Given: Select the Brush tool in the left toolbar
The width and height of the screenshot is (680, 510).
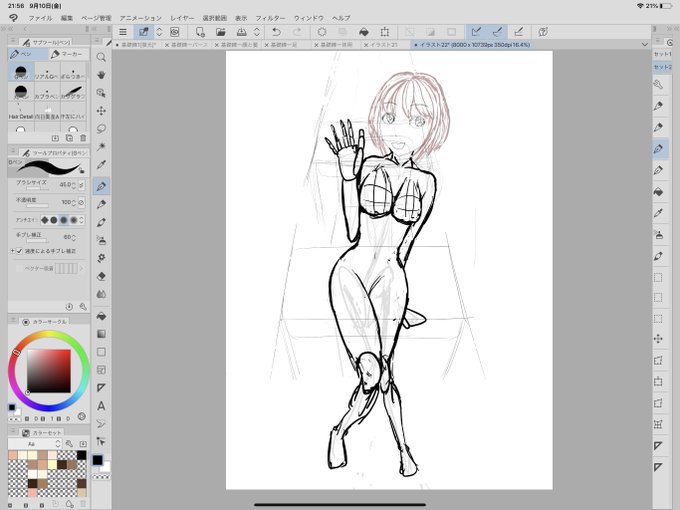Looking at the screenshot, I should coord(101,222).
